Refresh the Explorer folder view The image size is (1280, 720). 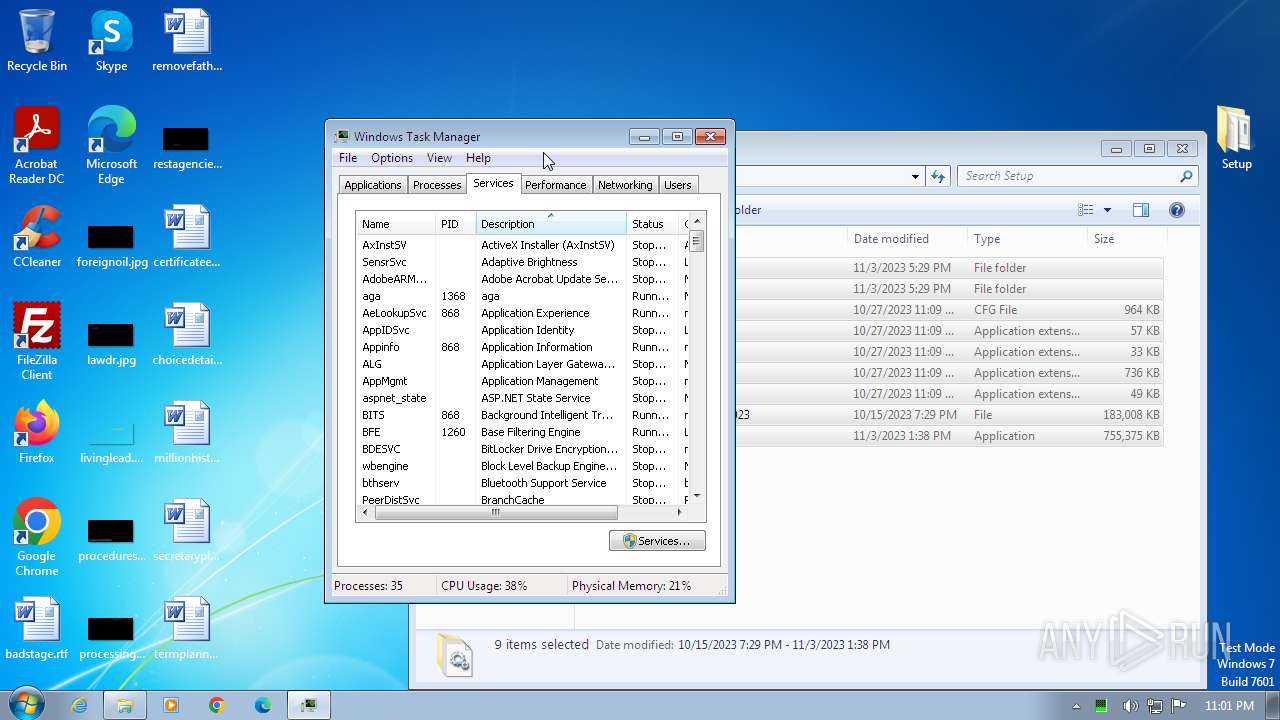(x=937, y=177)
